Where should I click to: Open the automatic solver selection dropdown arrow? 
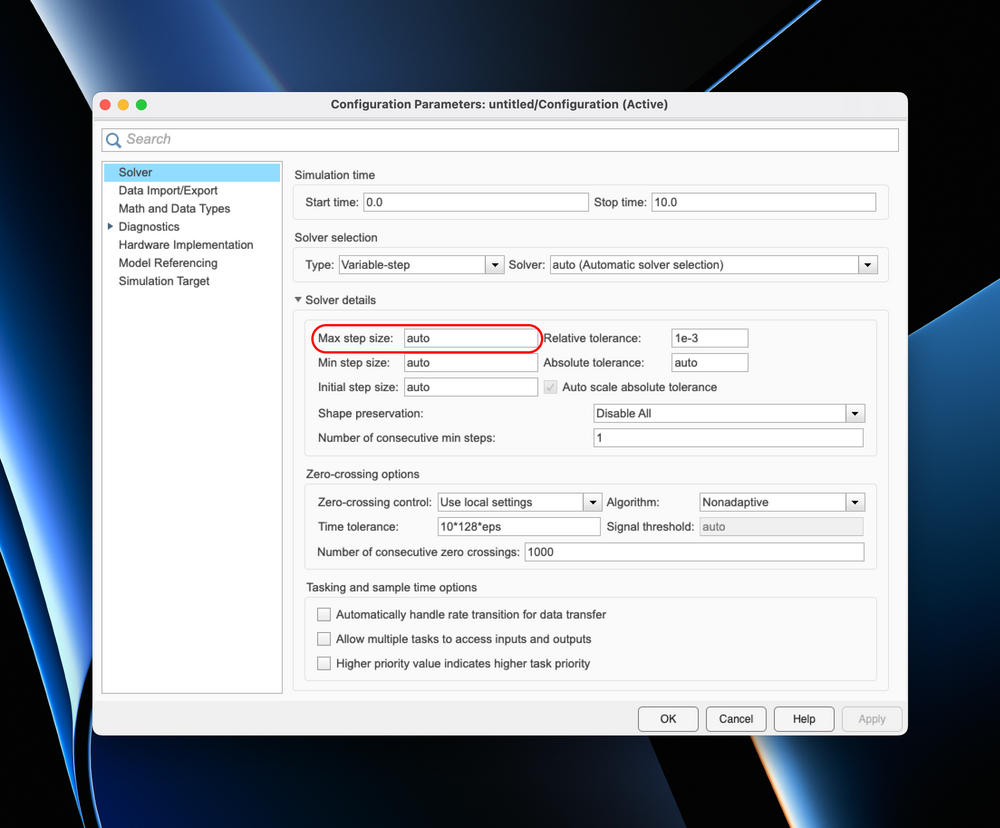(867, 264)
